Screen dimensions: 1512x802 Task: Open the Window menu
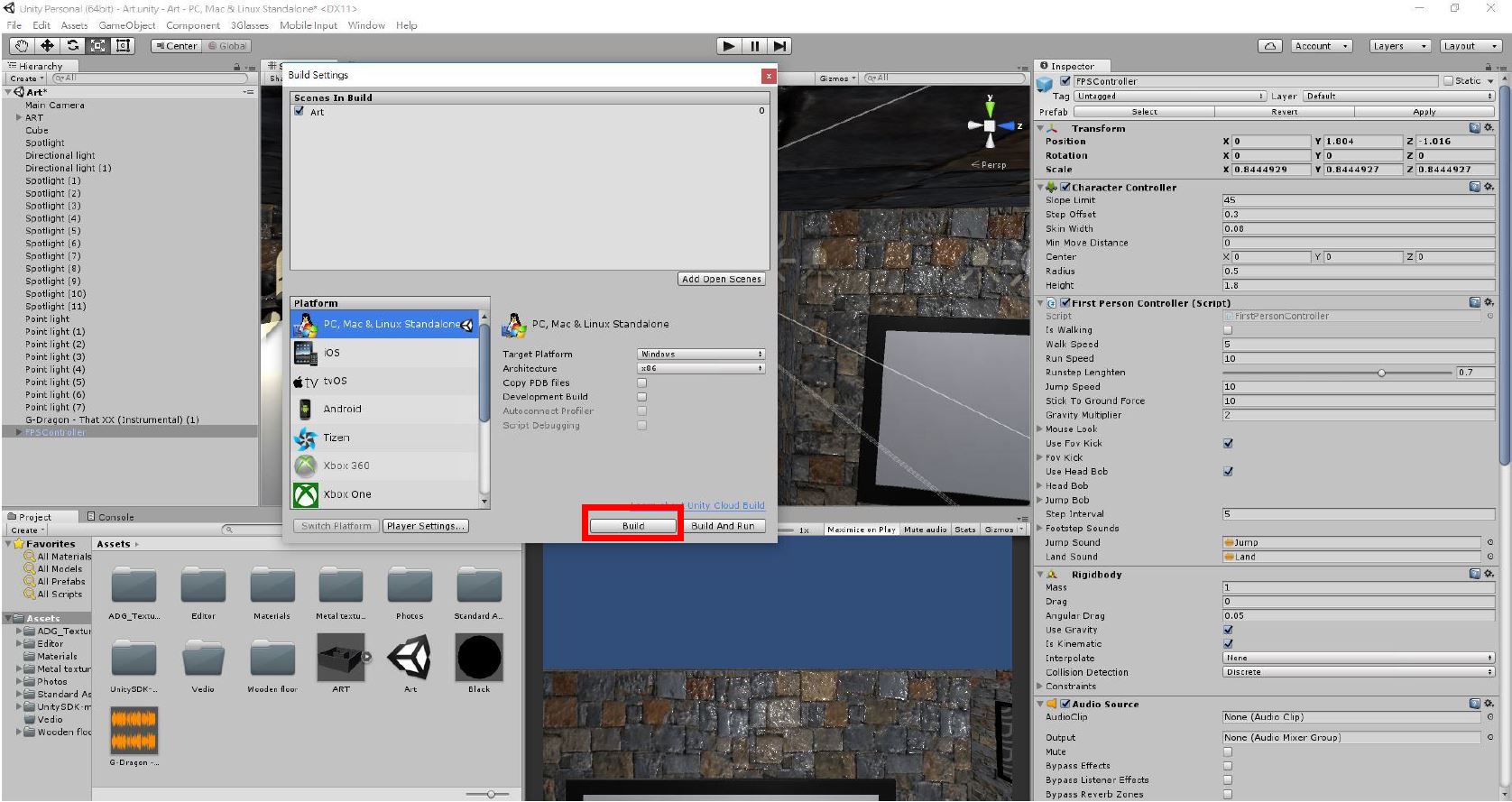click(x=366, y=25)
